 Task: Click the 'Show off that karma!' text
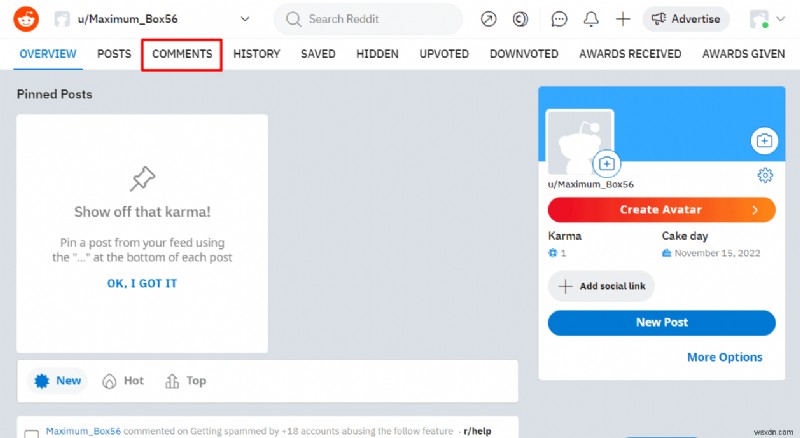(142, 212)
